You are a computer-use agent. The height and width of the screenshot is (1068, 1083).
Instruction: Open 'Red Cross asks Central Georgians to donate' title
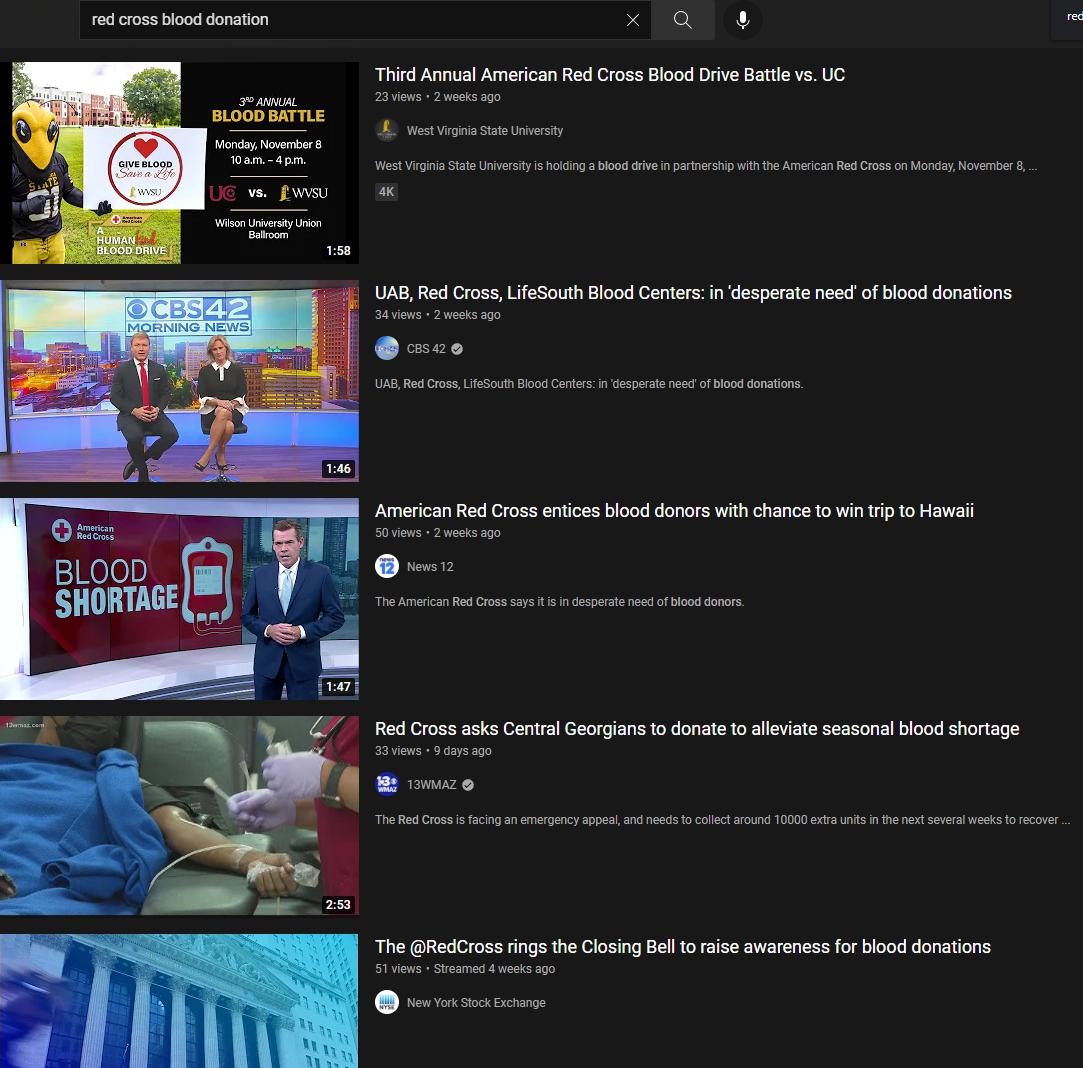(697, 729)
